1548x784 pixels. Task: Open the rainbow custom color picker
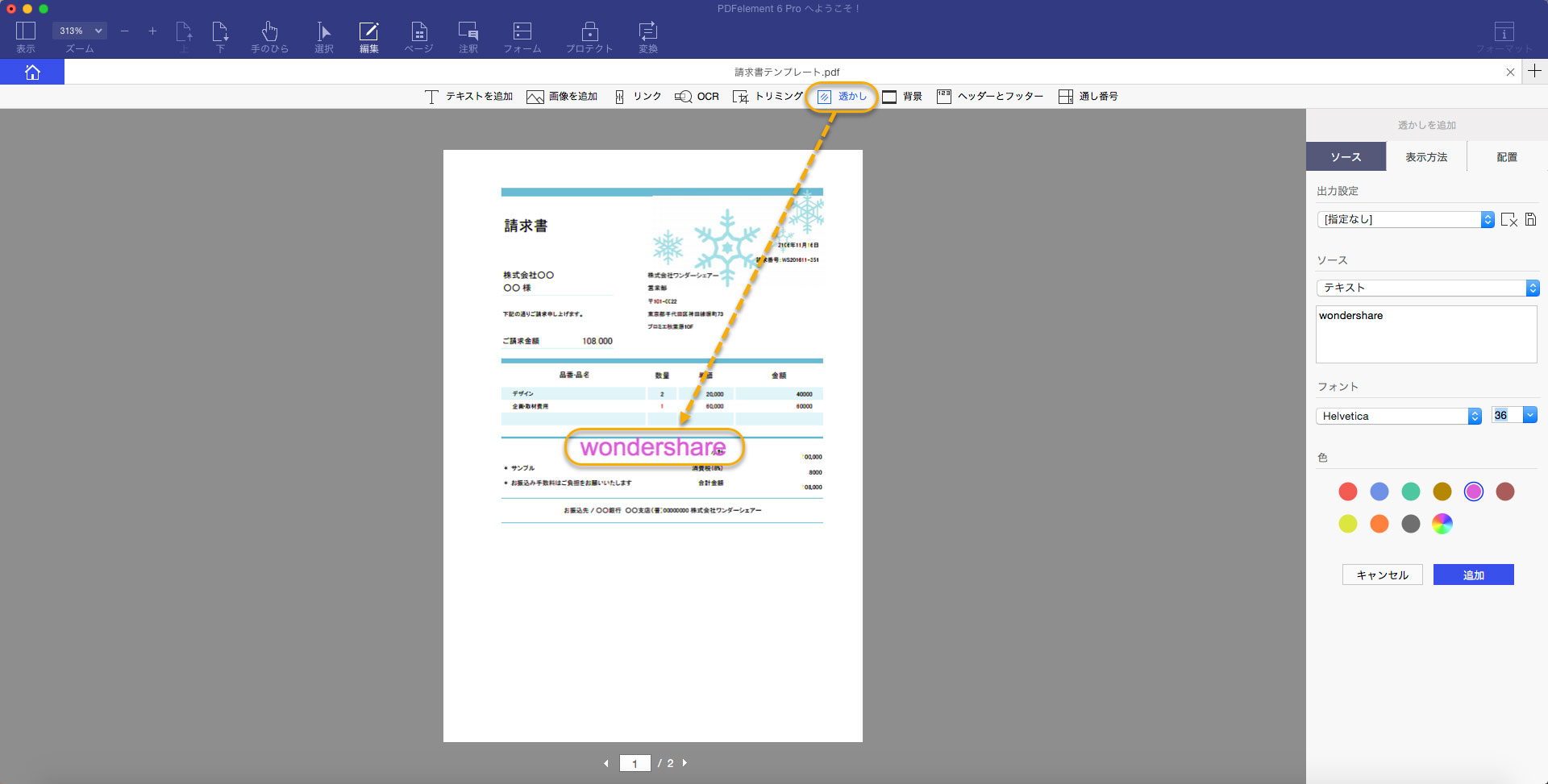(1442, 524)
